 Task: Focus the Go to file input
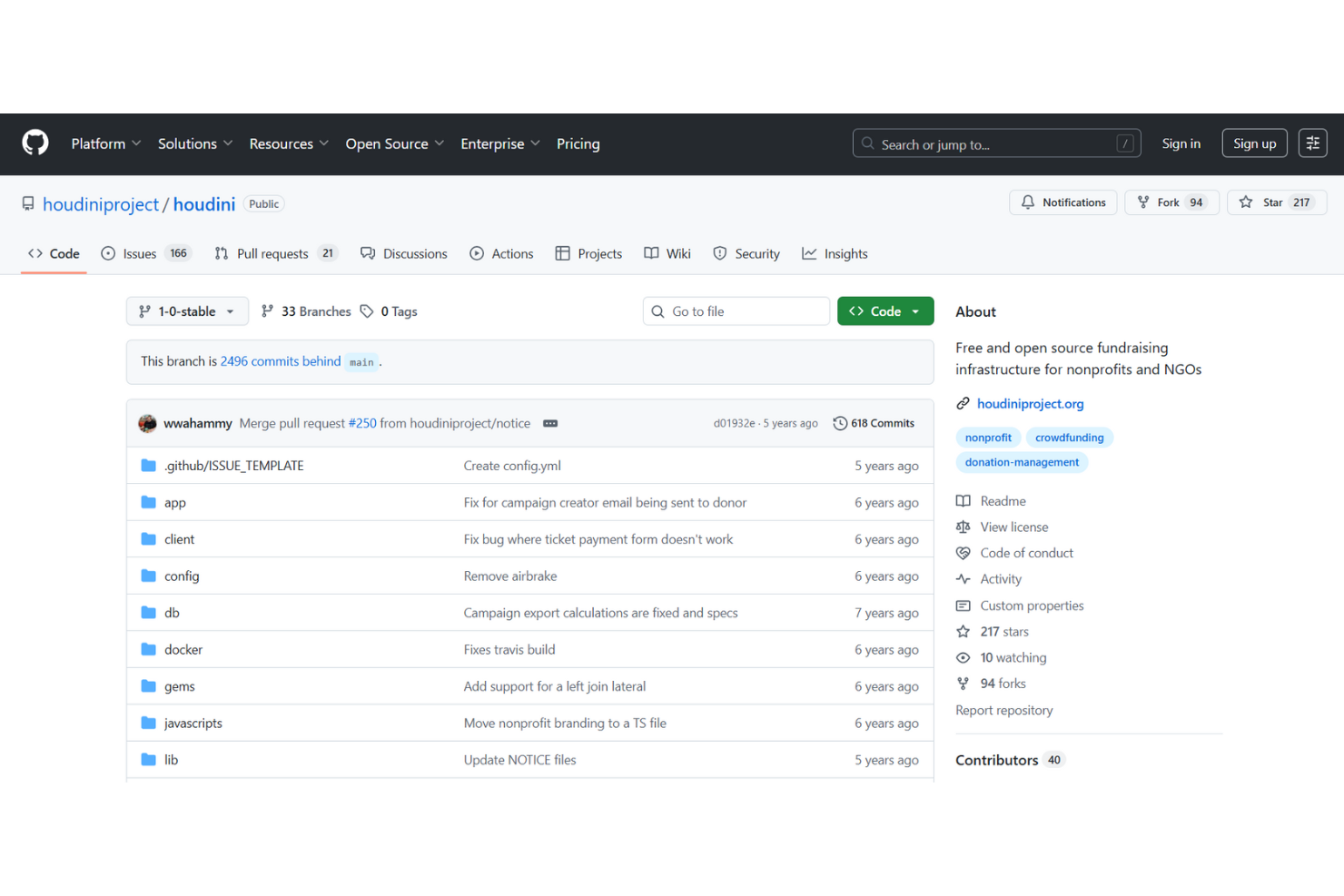click(x=736, y=311)
